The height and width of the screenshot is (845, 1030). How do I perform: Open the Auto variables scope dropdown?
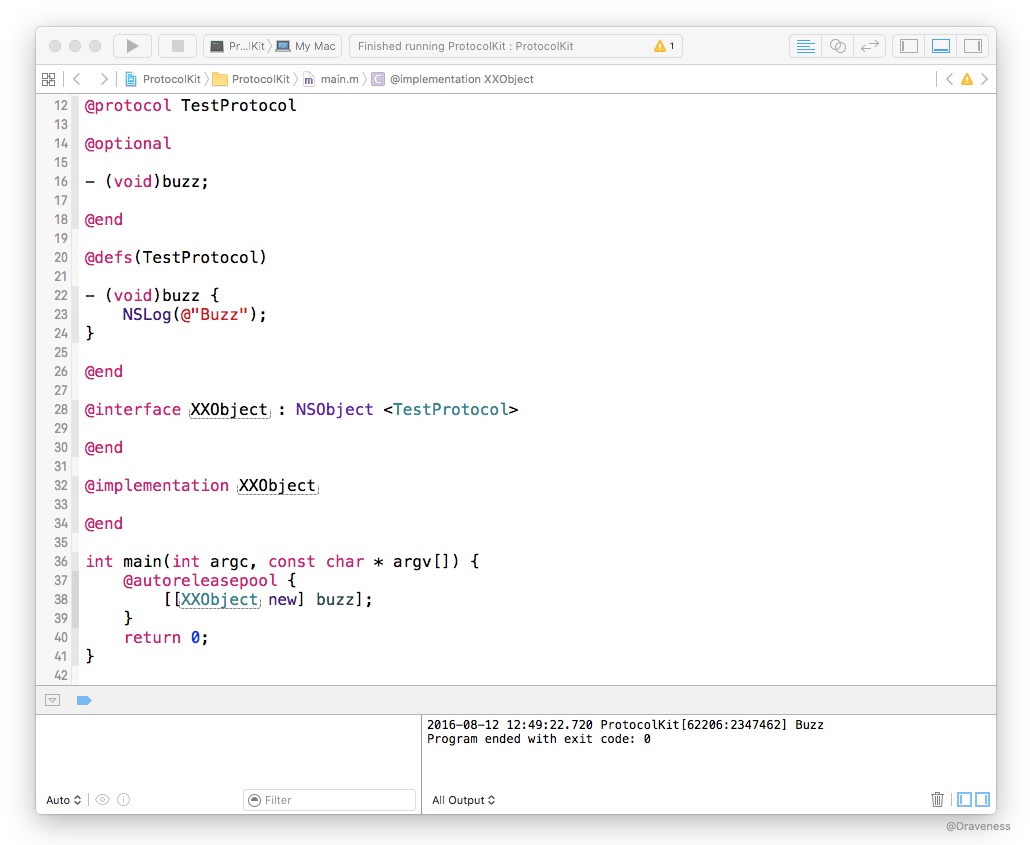pos(63,800)
